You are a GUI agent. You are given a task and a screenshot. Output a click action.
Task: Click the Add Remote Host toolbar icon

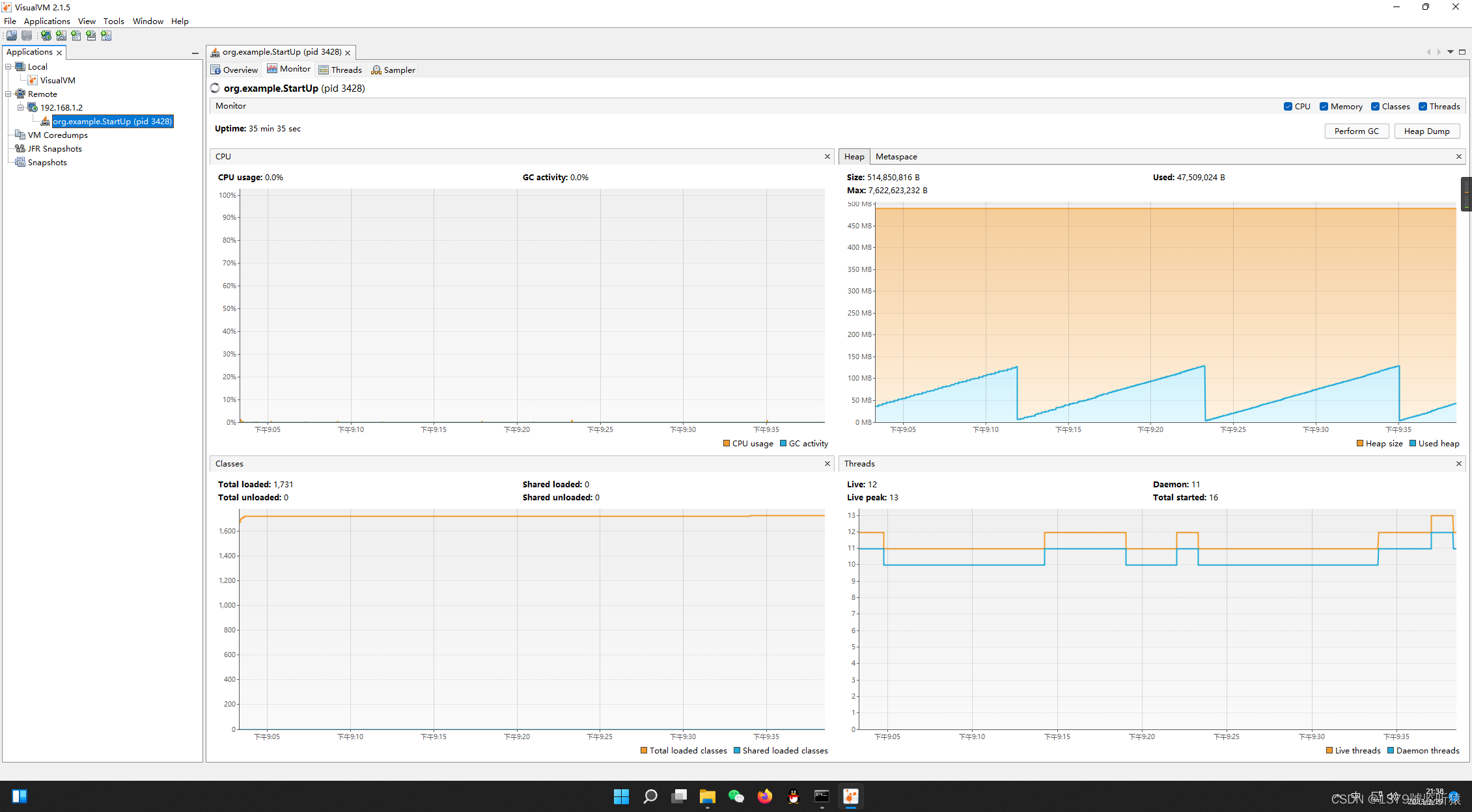[46, 35]
